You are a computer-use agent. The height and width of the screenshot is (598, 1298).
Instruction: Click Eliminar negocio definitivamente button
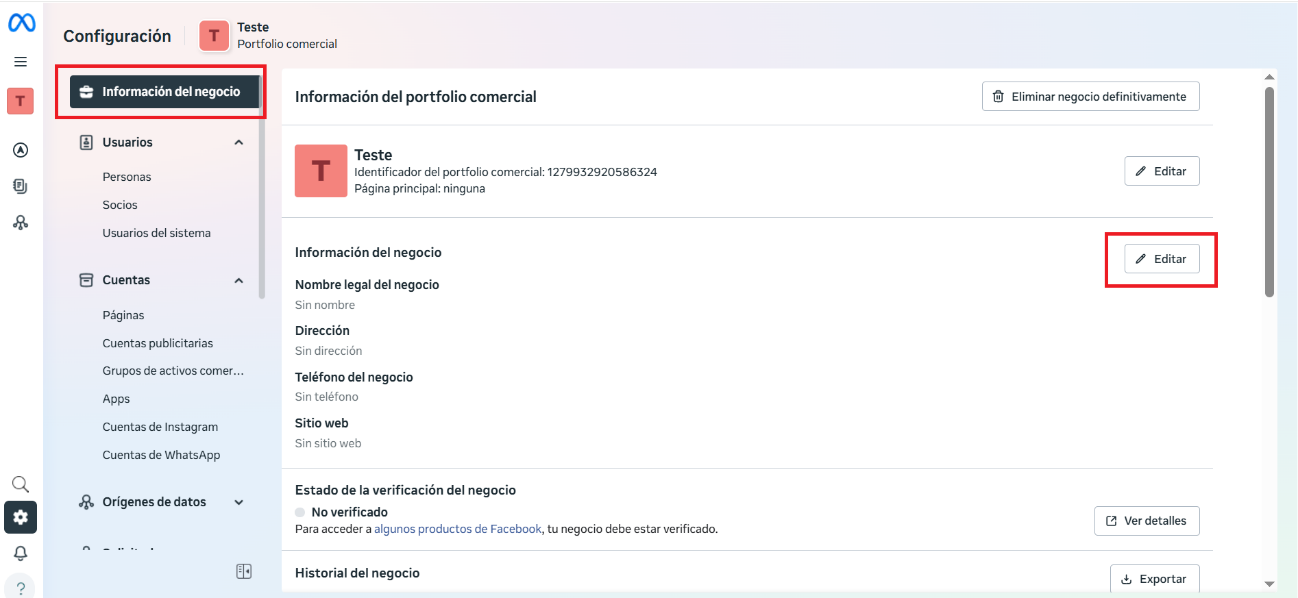point(1090,97)
